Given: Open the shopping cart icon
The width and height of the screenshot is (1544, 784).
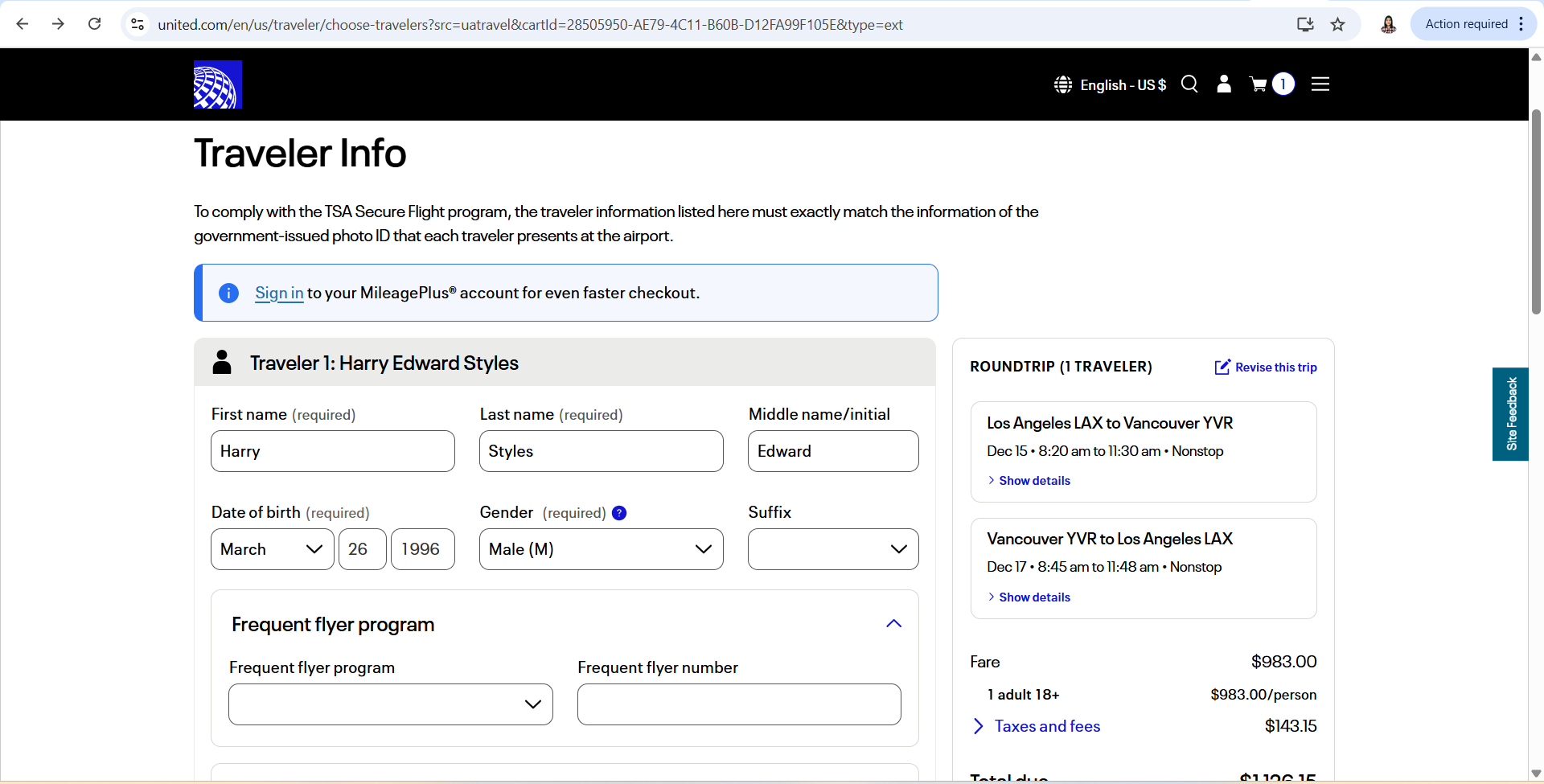Looking at the screenshot, I should 1259,84.
